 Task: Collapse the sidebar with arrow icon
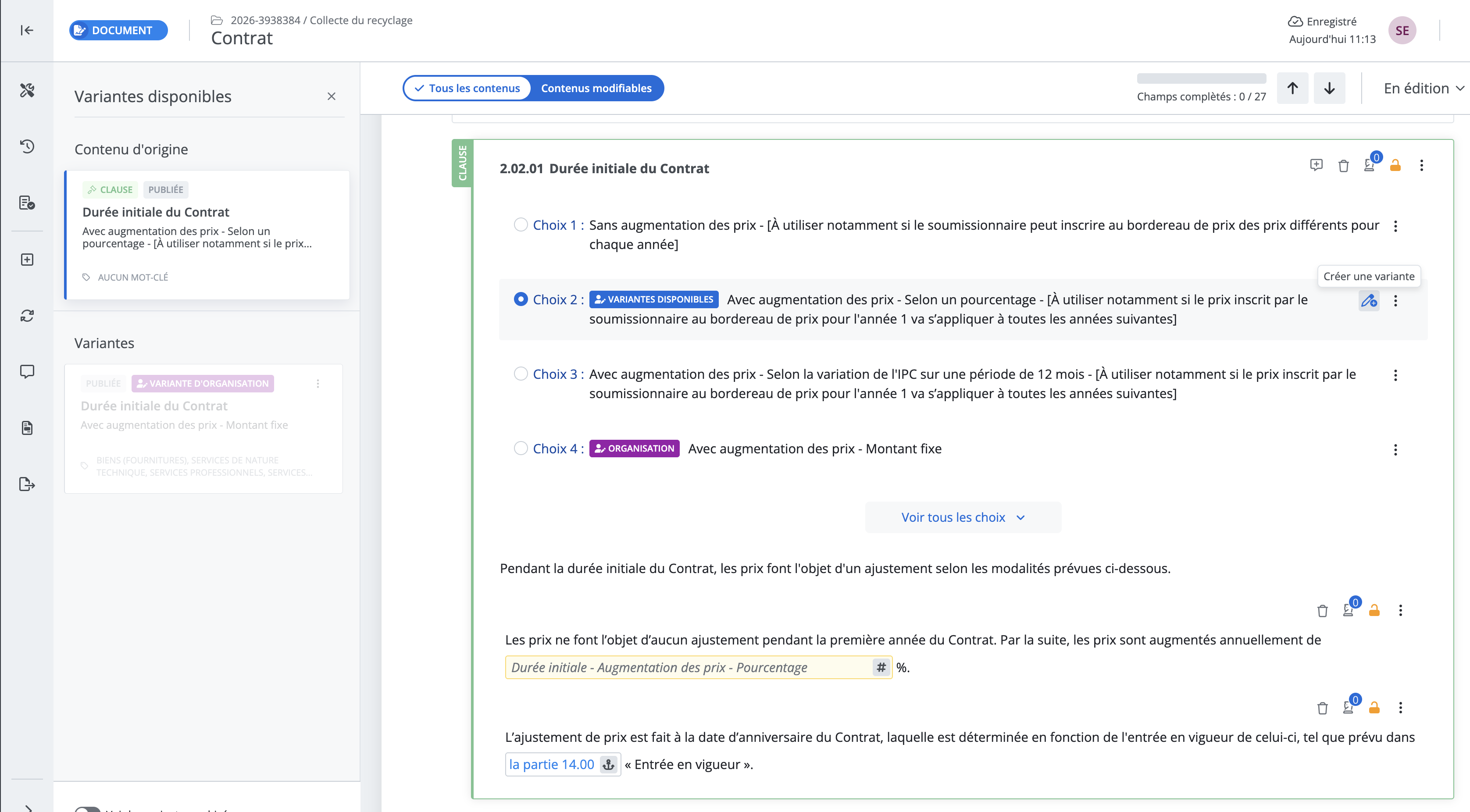(27, 30)
